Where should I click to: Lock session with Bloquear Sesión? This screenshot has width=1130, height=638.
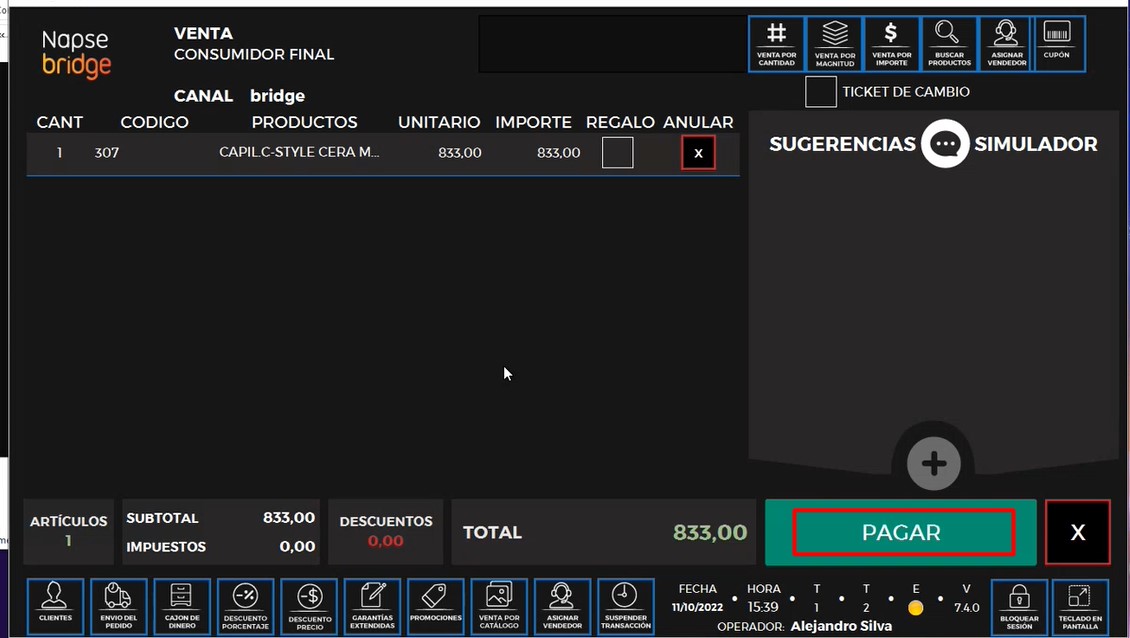coord(1019,607)
